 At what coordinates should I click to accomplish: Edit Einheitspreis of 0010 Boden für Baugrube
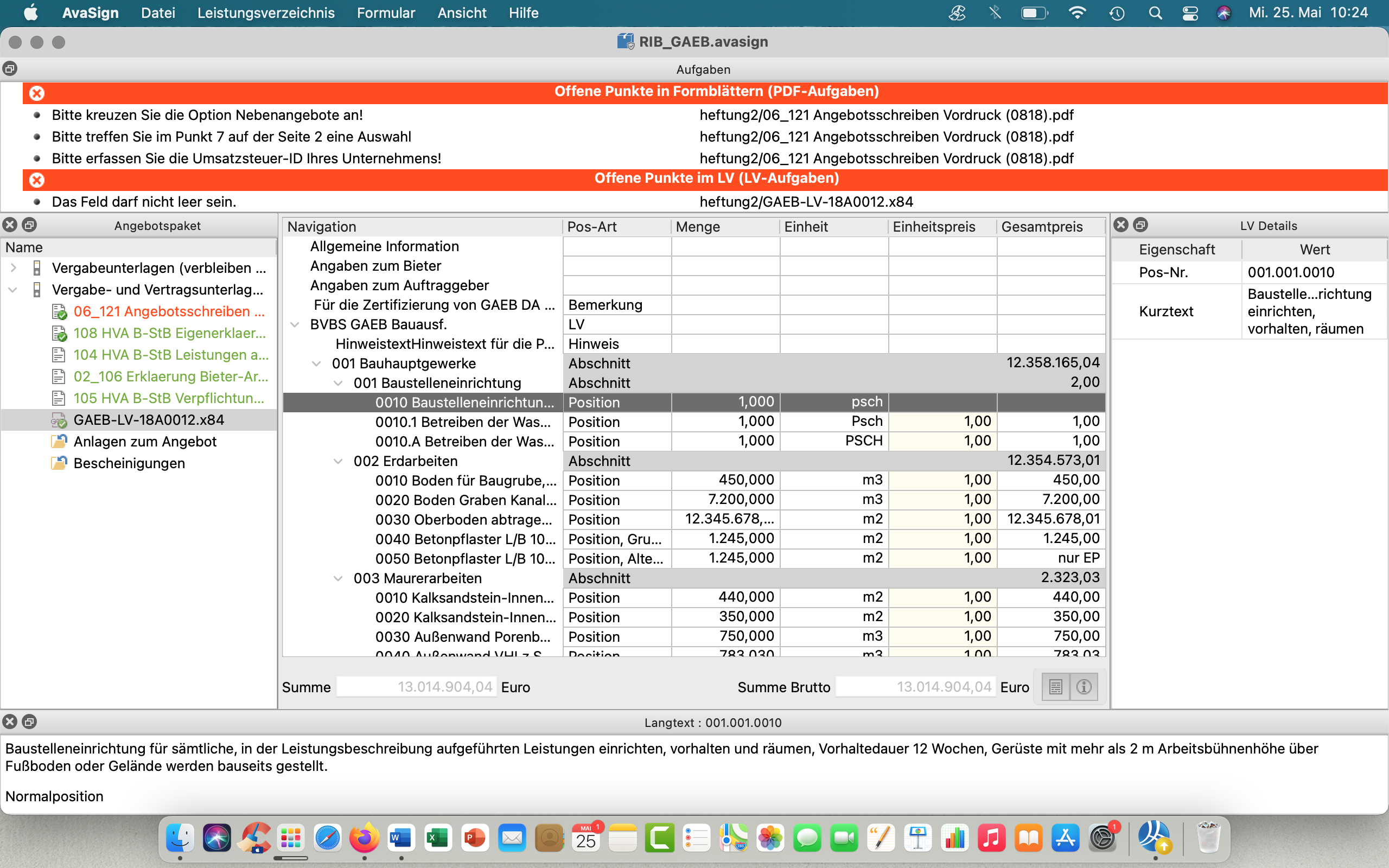pos(942,480)
